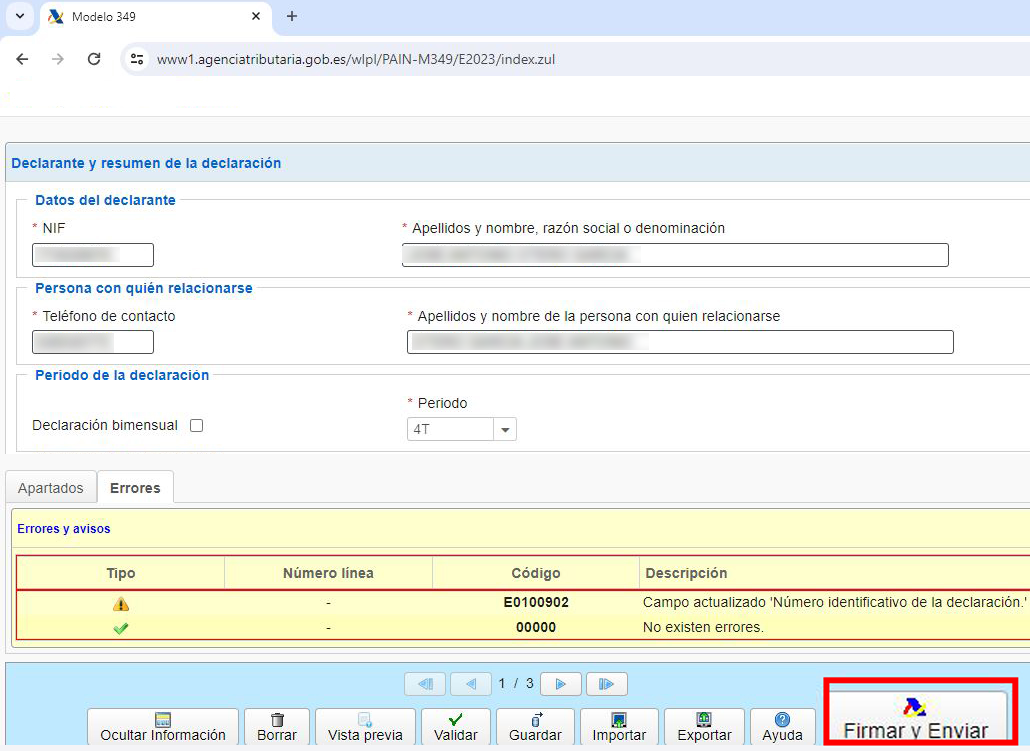Jump to the last page arrow
Image resolution: width=1030 pixels, height=751 pixels.
point(606,684)
